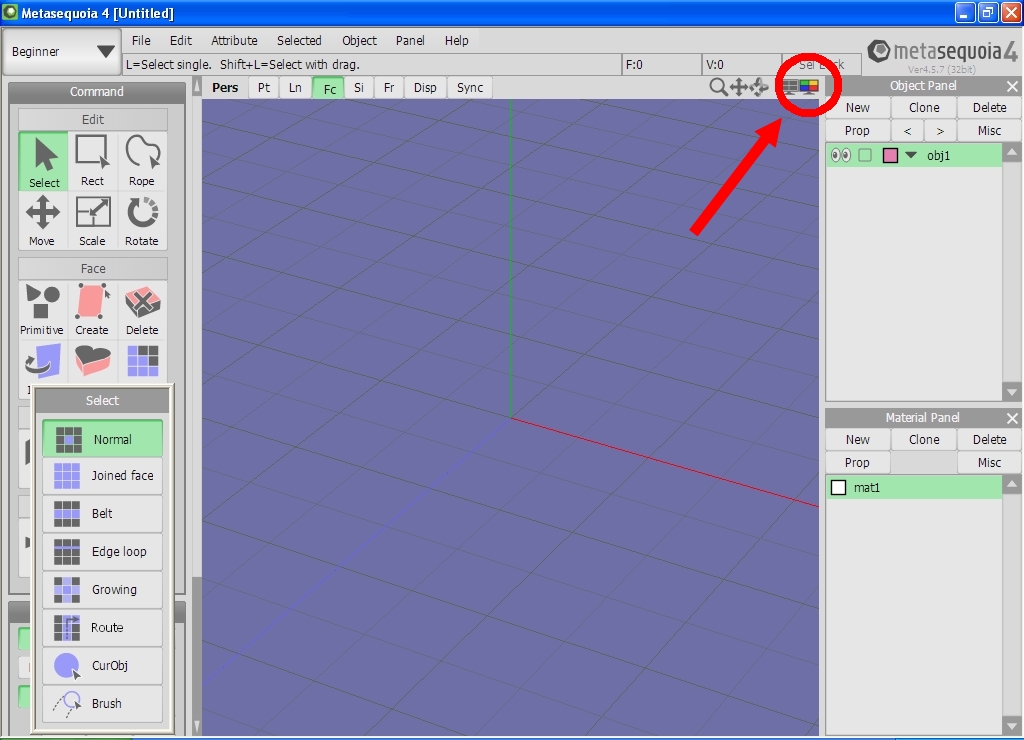Click the magnifier zoom icon in viewport

(x=718, y=87)
